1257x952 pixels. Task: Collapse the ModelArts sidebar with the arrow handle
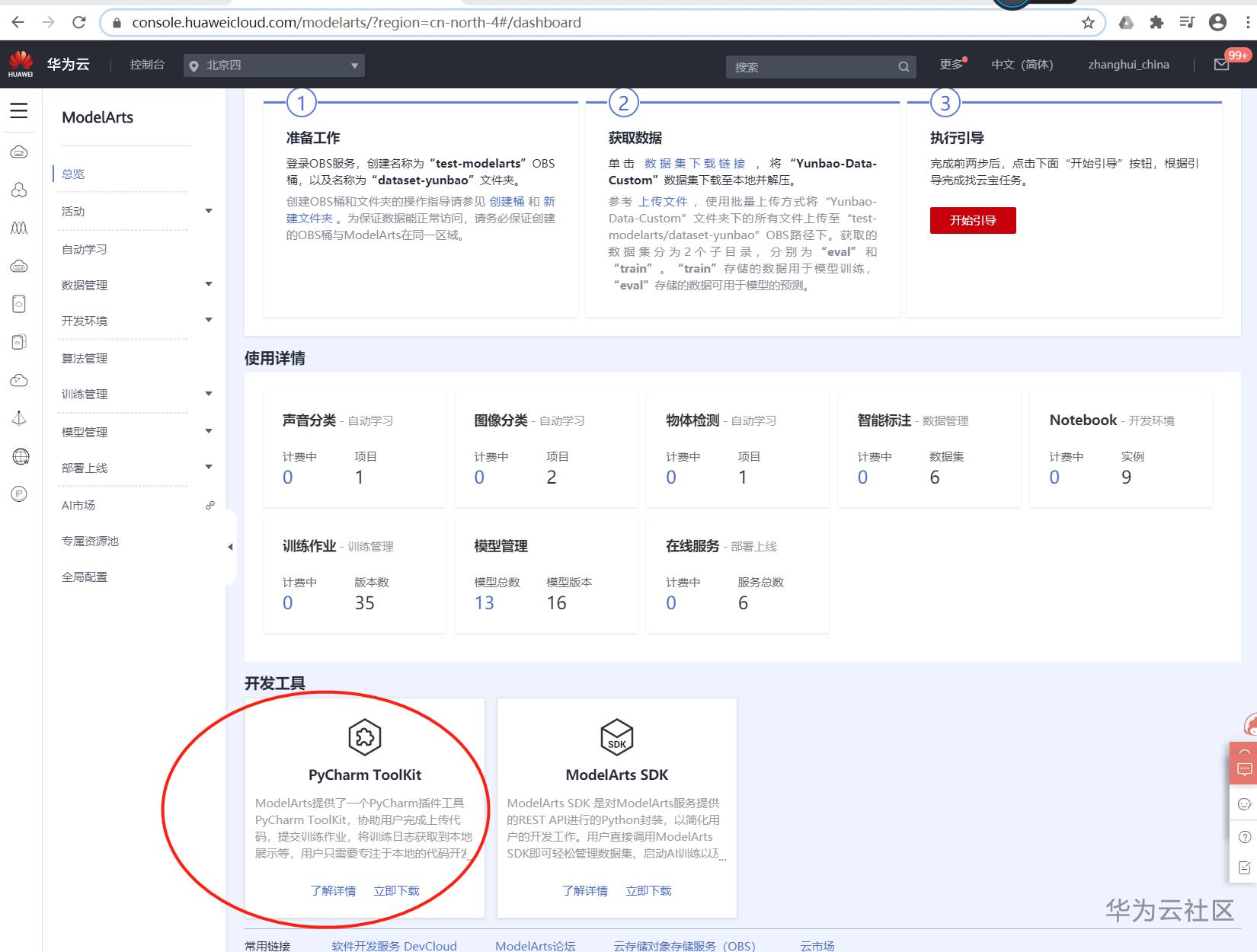coord(230,547)
